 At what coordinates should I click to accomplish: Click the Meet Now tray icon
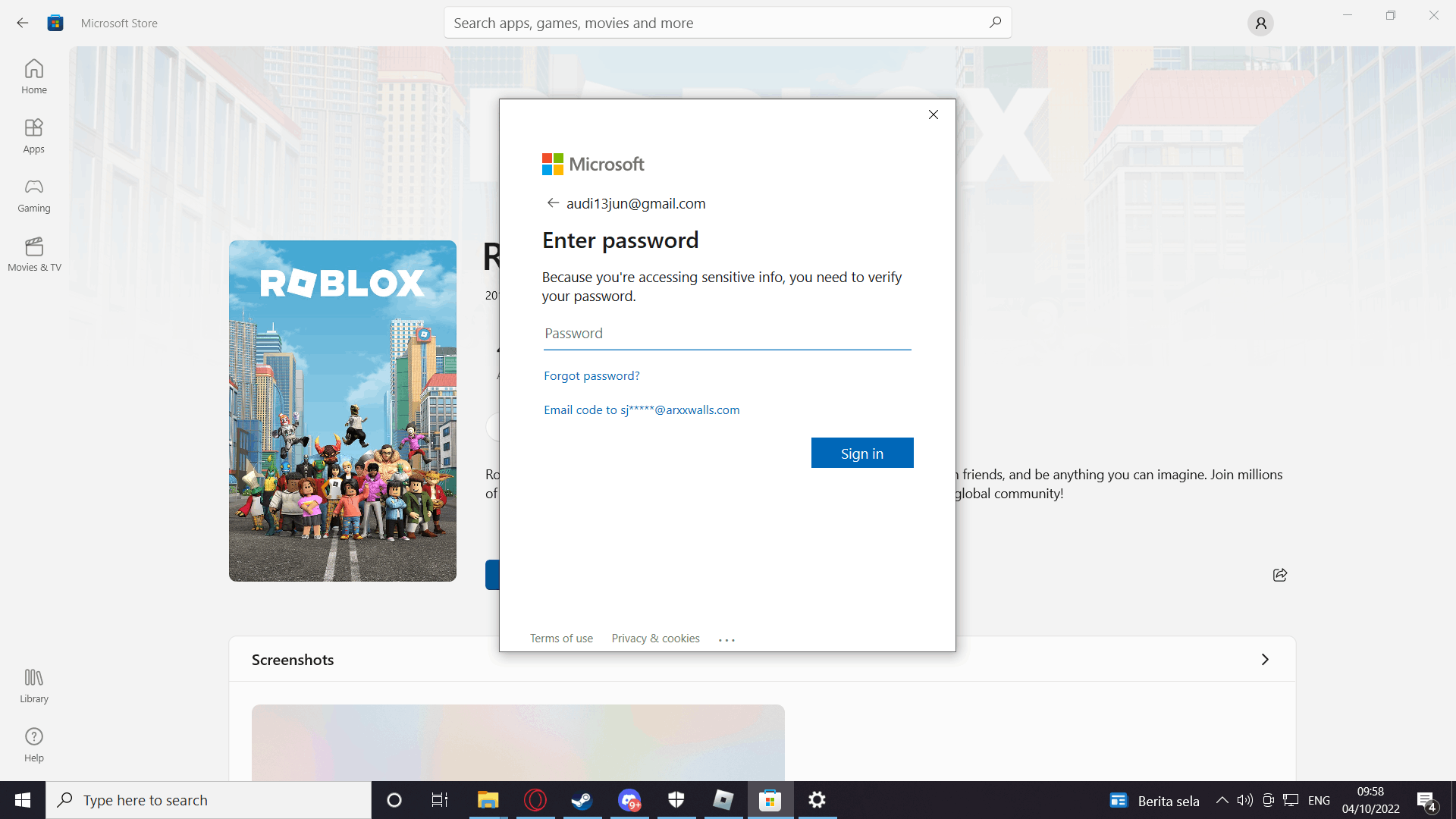point(1268,800)
